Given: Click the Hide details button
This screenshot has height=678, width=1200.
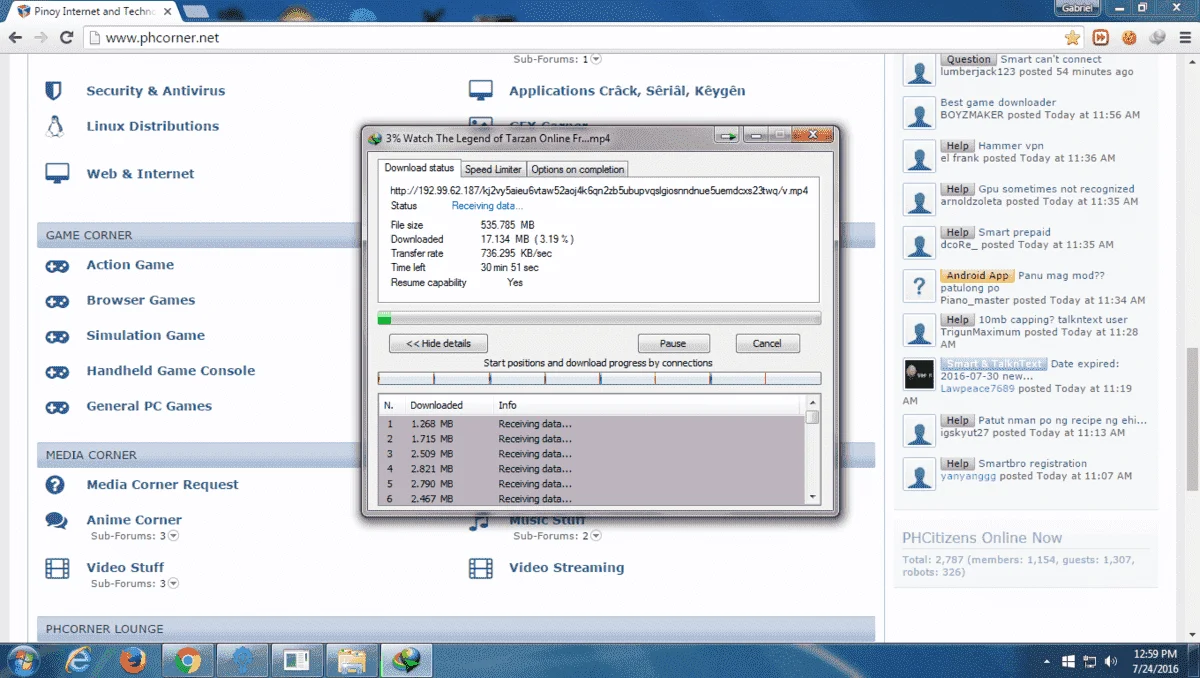Looking at the screenshot, I should pyautogui.click(x=438, y=343).
